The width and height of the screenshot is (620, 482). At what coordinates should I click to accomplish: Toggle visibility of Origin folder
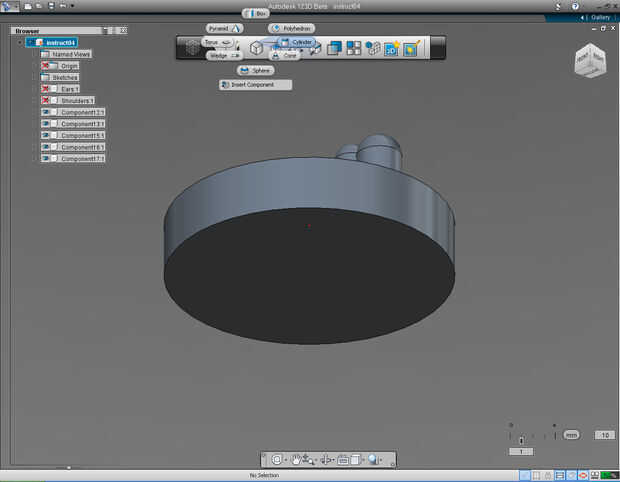point(45,66)
